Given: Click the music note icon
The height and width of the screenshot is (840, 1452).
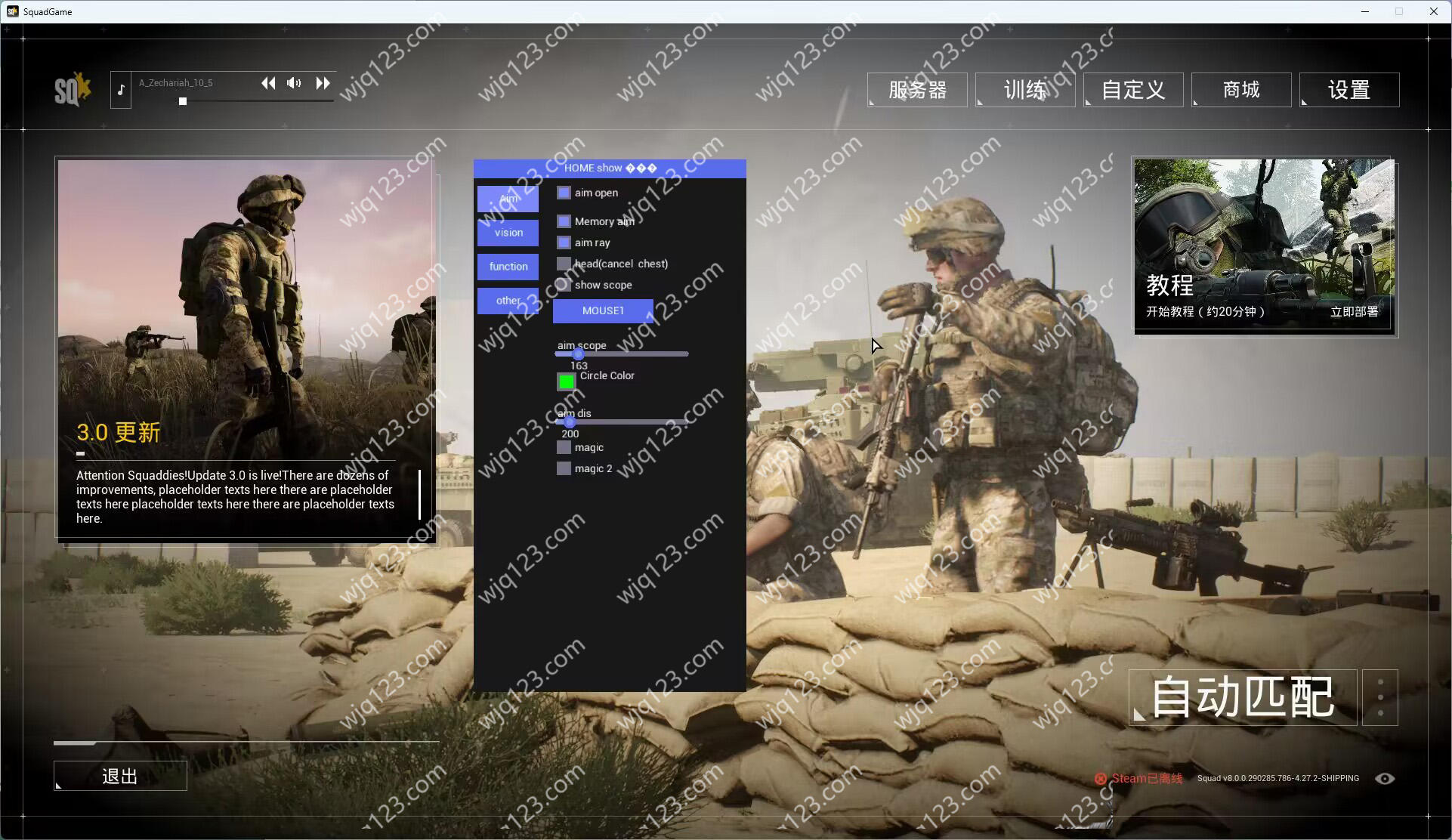Looking at the screenshot, I should point(121,90).
